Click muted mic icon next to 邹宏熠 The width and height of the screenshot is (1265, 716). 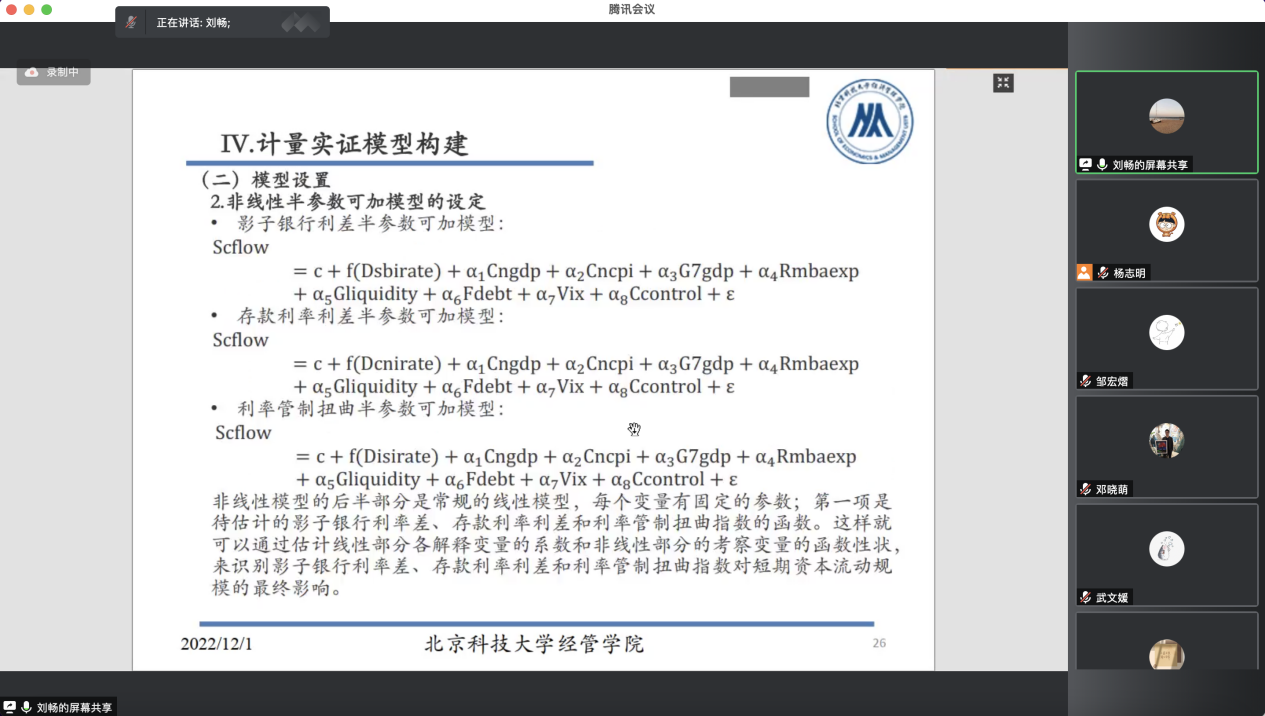click(1085, 381)
